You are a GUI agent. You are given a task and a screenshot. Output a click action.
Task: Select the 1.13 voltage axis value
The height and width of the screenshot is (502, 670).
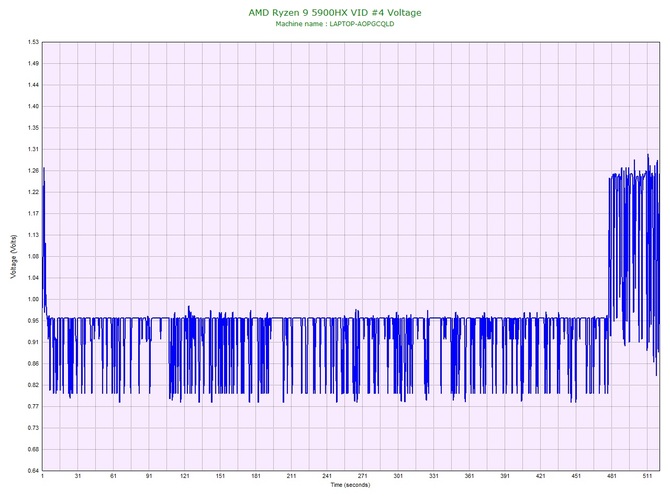tap(33, 235)
